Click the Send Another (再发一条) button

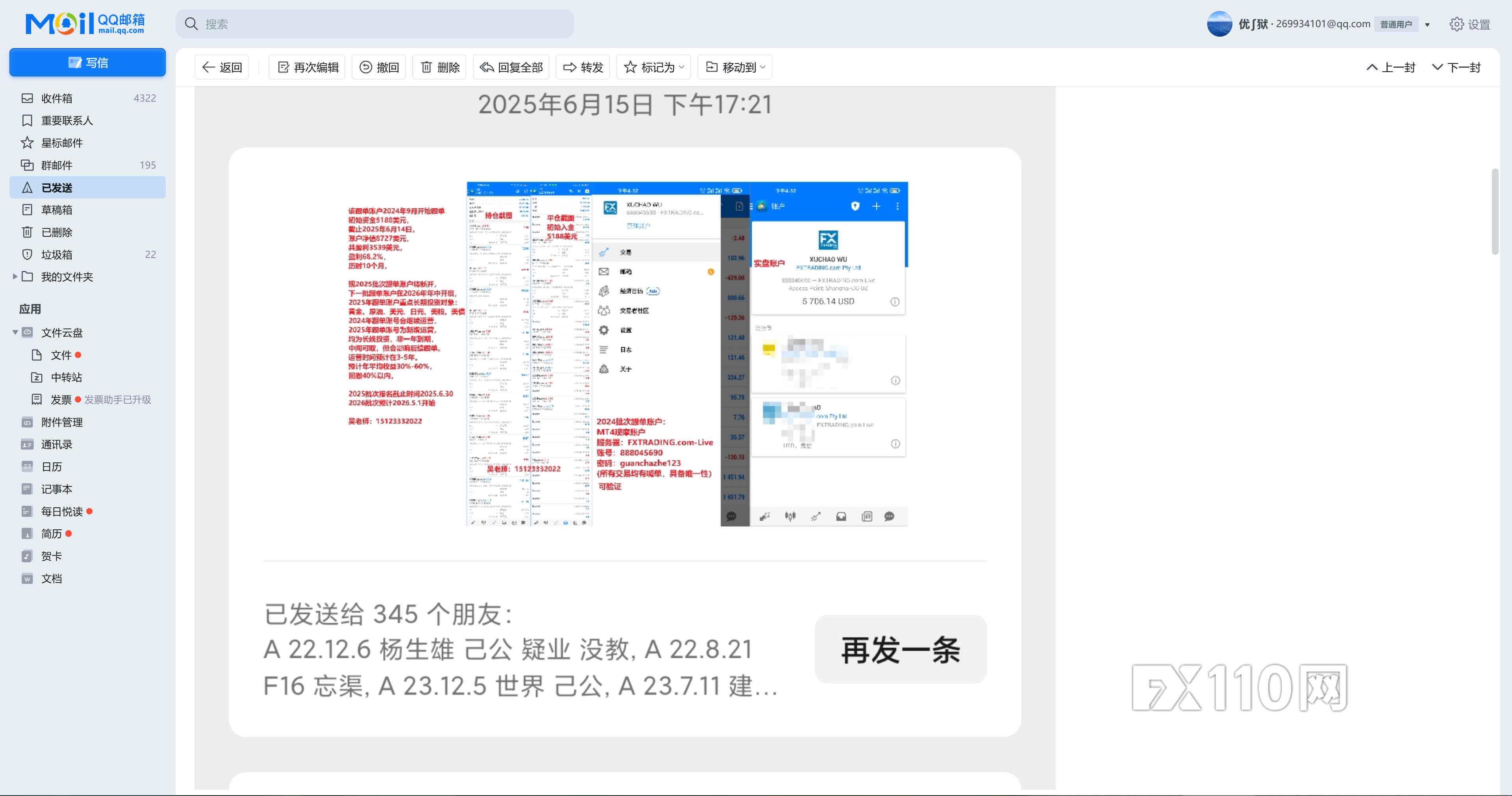coord(901,649)
